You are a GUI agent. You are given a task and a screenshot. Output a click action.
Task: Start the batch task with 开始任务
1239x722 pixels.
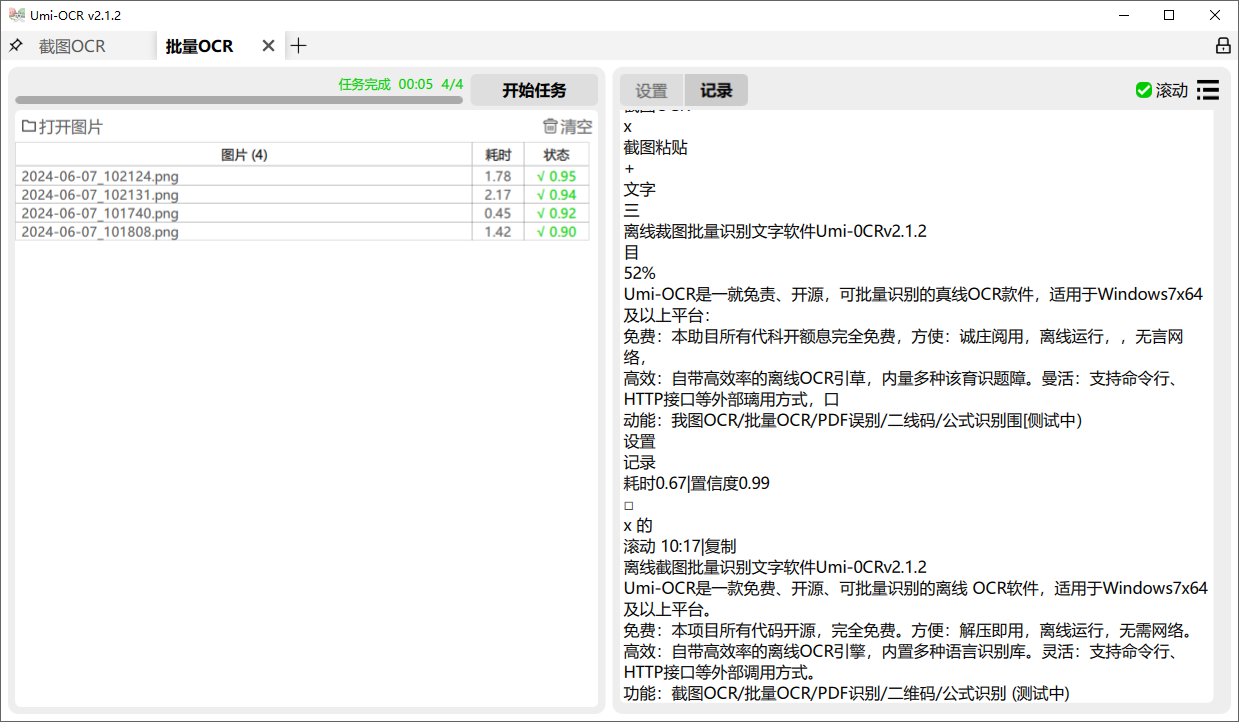coord(534,90)
